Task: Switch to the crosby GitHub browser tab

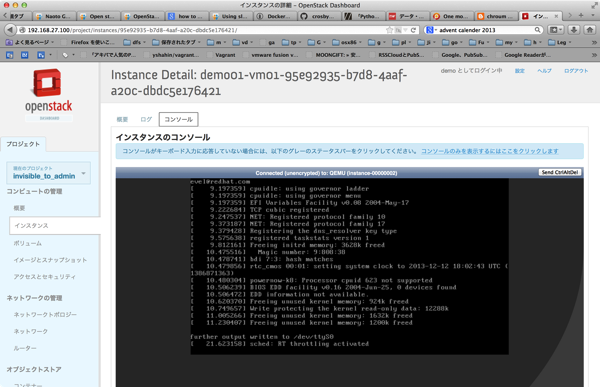Action: click(x=319, y=16)
